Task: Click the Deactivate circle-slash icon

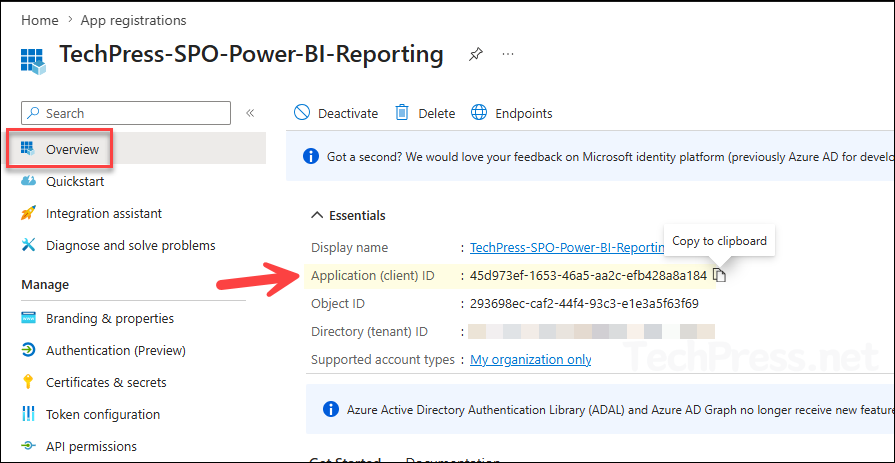Action: [x=301, y=112]
